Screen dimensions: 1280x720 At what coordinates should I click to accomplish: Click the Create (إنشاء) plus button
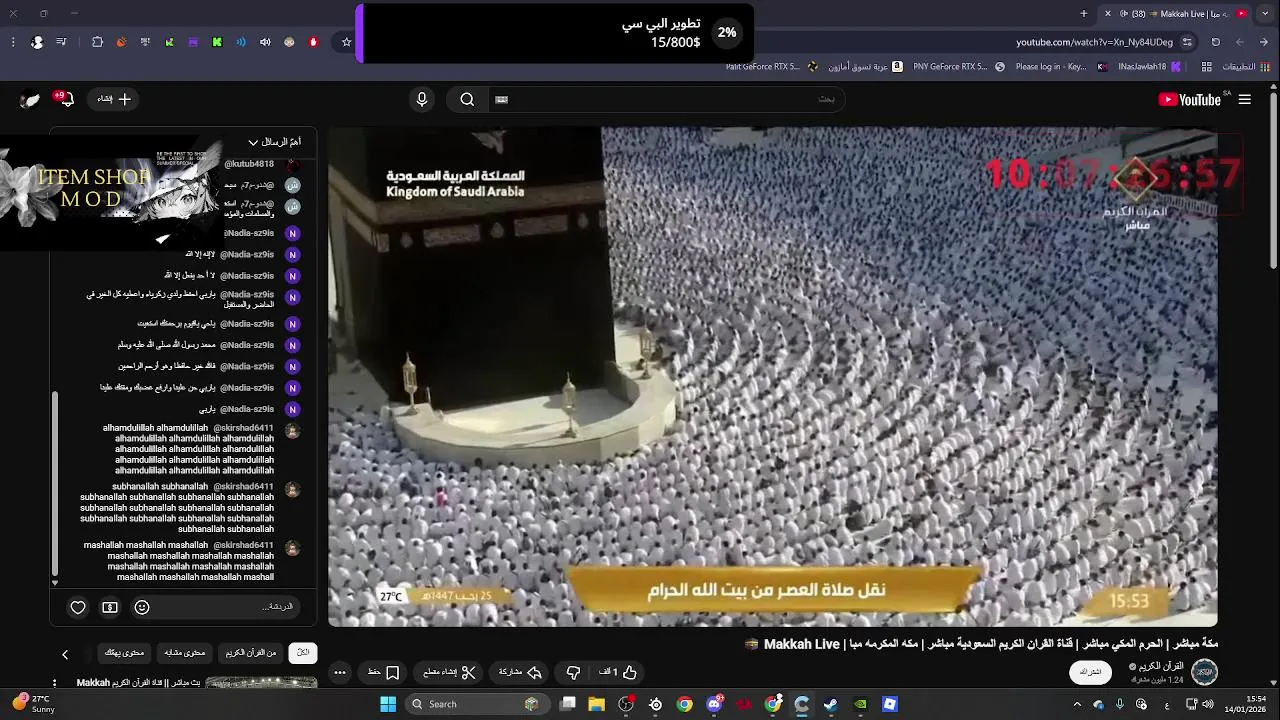(114, 99)
